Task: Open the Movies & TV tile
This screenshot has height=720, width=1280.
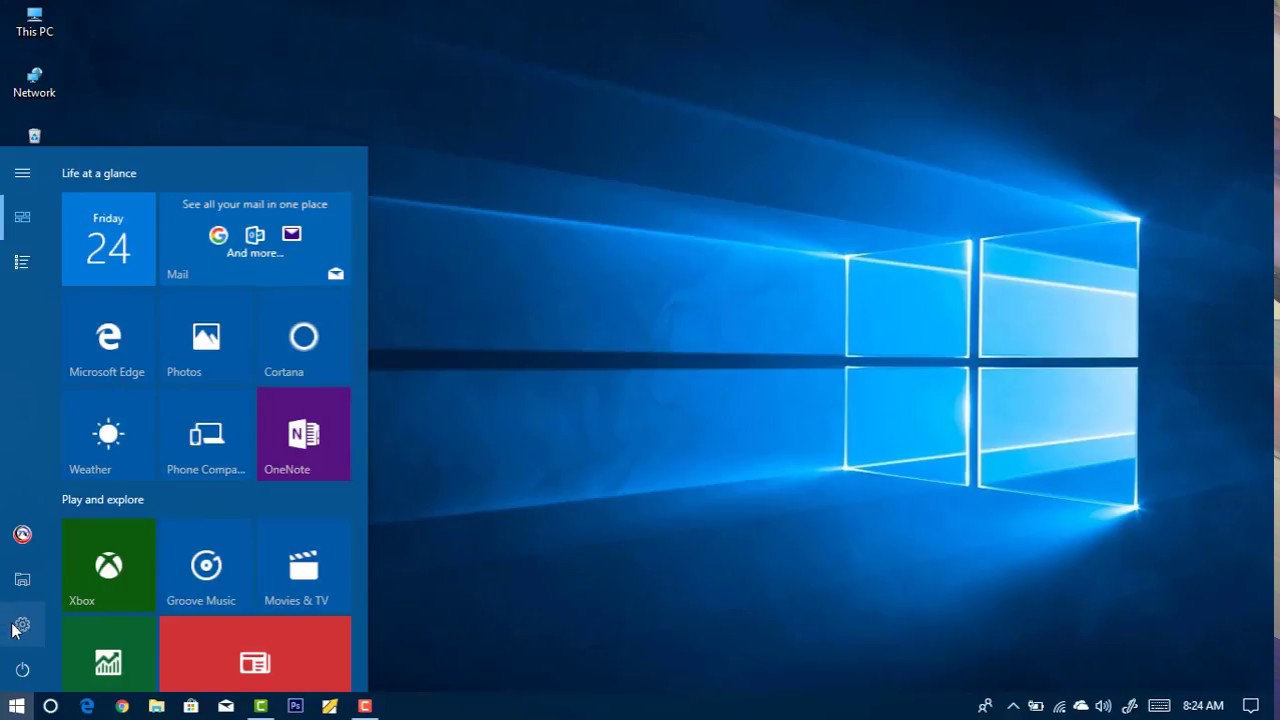Action: (x=304, y=565)
